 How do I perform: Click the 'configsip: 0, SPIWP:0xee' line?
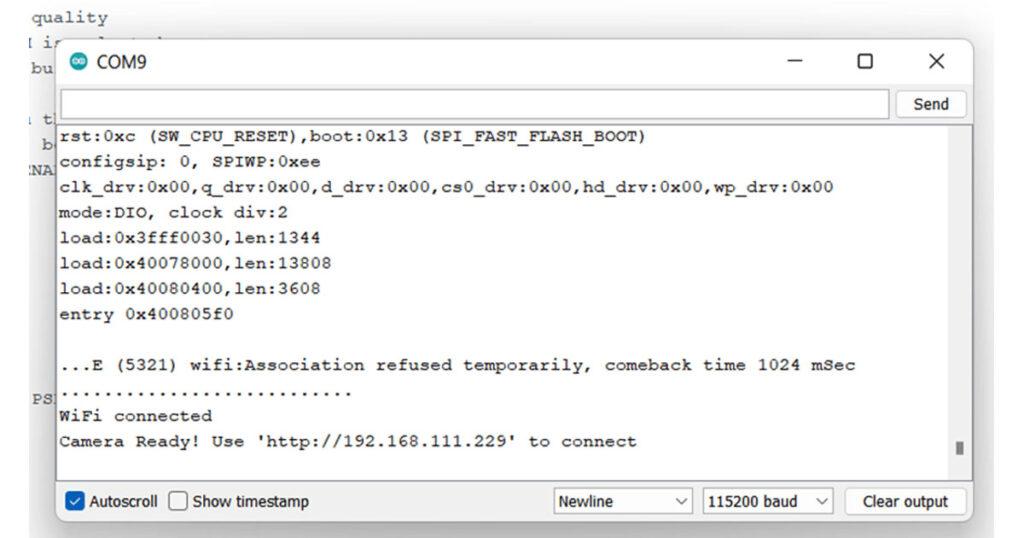coord(190,162)
